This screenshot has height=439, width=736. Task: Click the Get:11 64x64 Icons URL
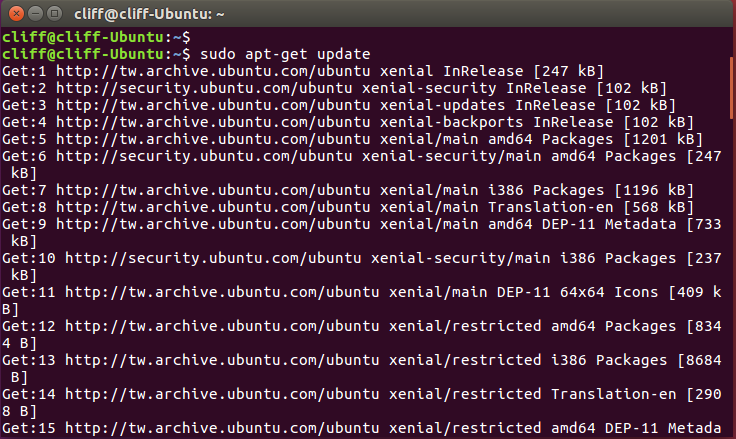click(222, 292)
